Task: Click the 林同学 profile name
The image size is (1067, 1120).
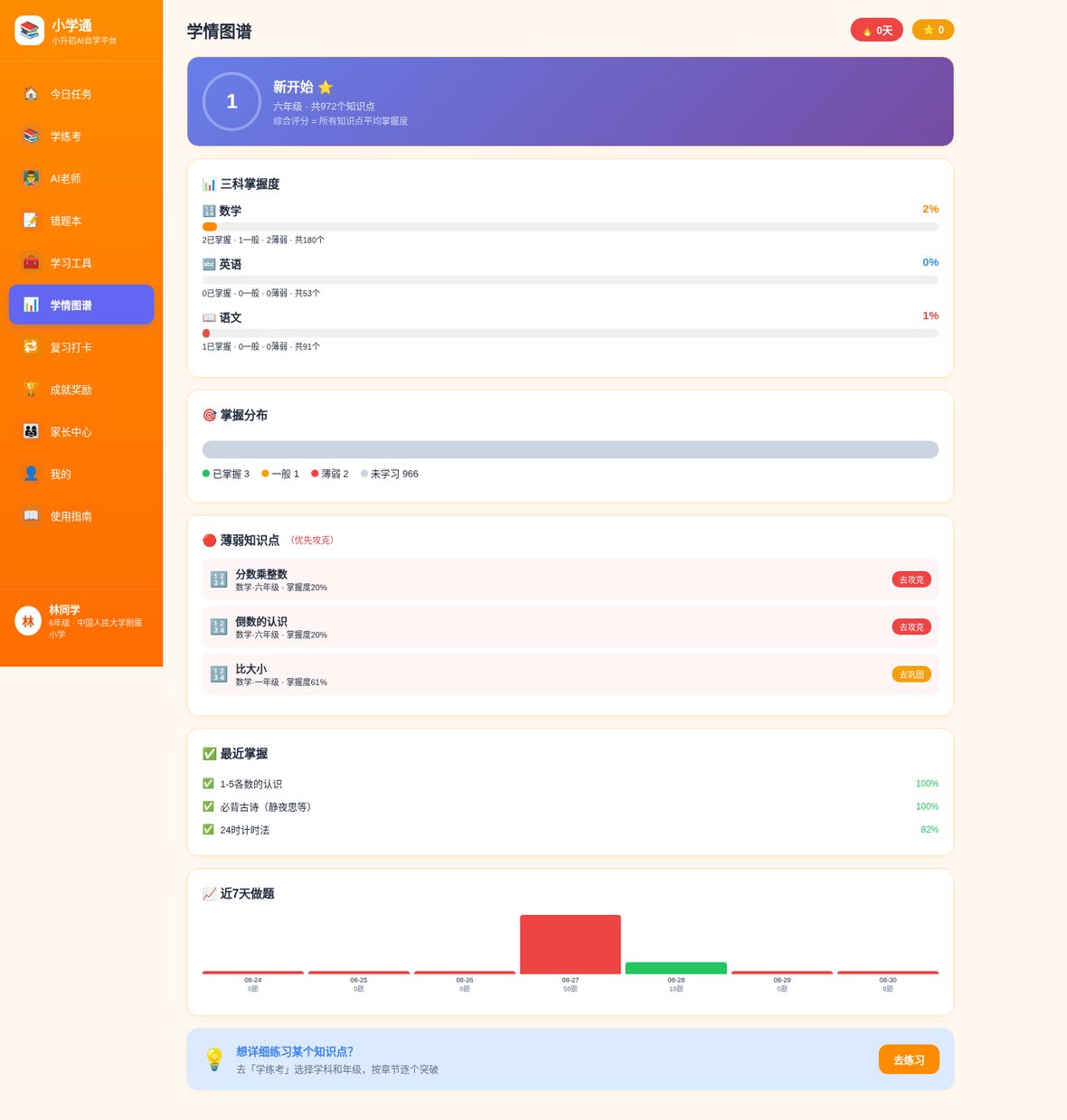Action: click(x=64, y=609)
